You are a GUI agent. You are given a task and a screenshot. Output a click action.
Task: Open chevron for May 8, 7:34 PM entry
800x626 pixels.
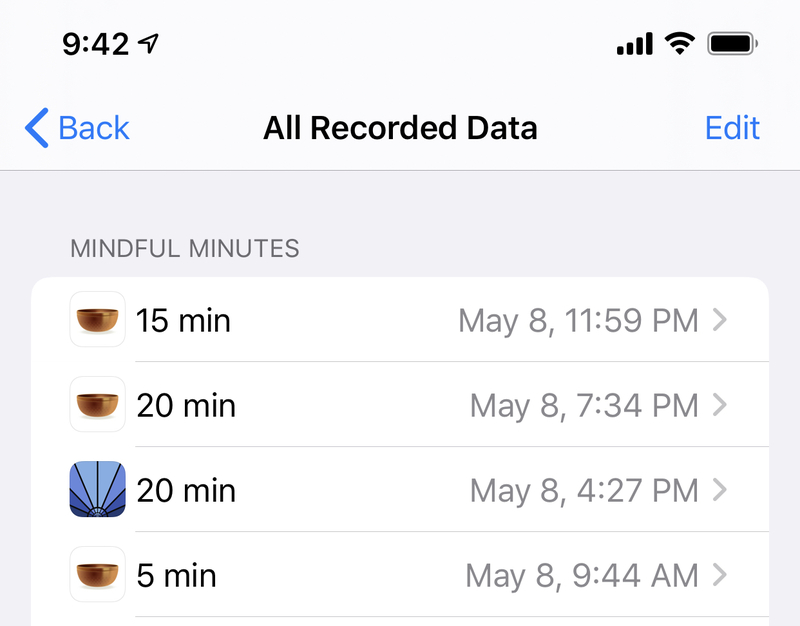(x=720, y=405)
